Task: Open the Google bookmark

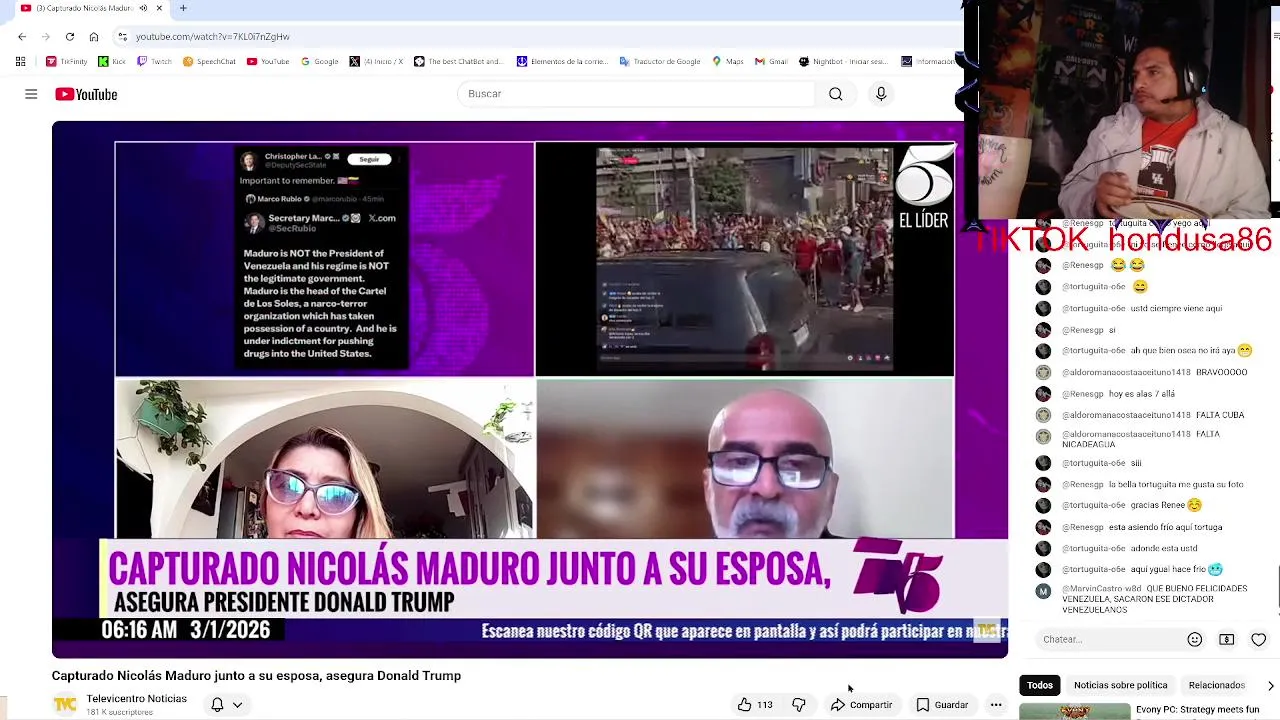Action: click(320, 62)
